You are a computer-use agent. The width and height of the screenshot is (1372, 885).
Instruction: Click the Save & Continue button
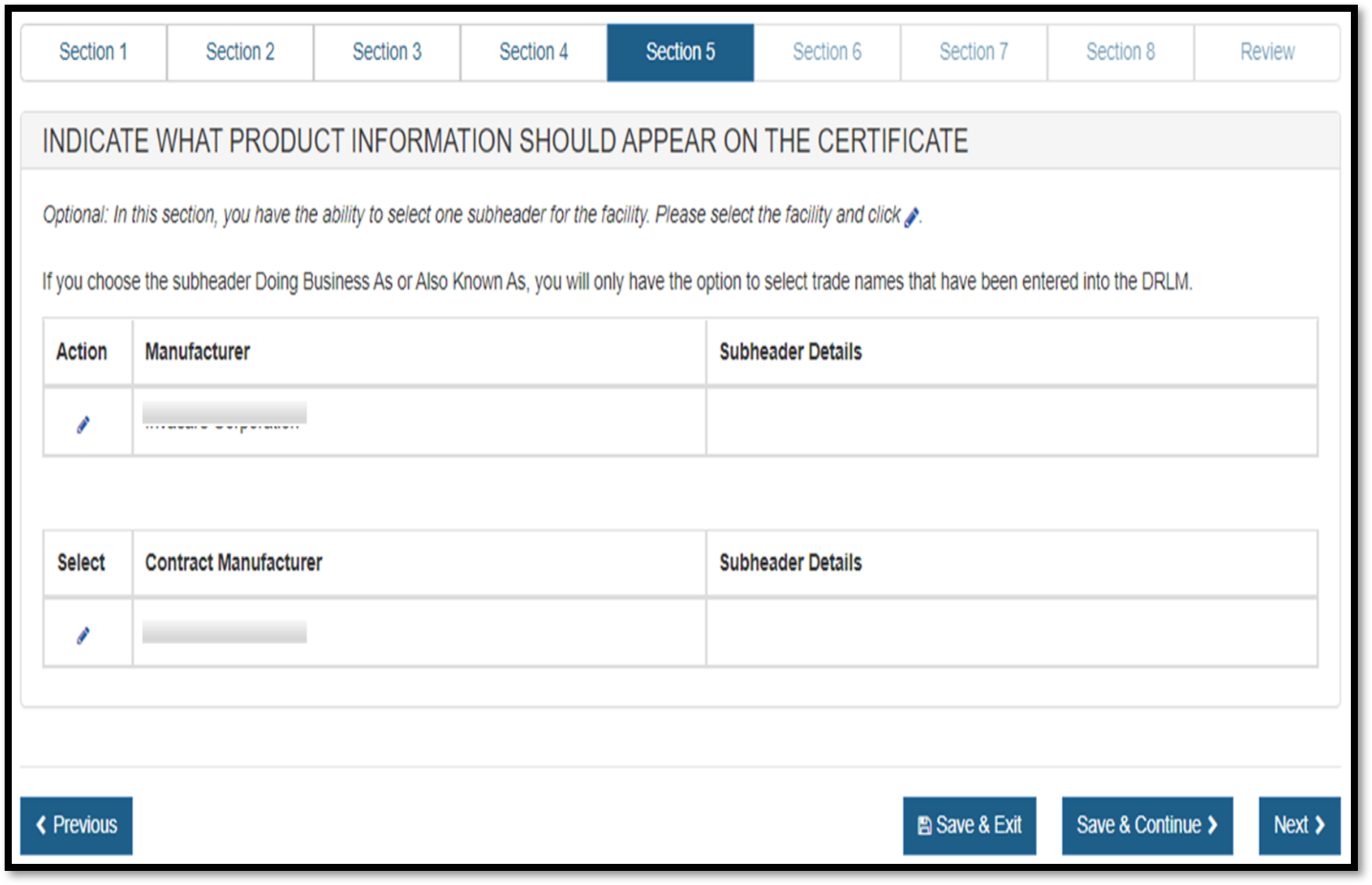coord(1147,825)
